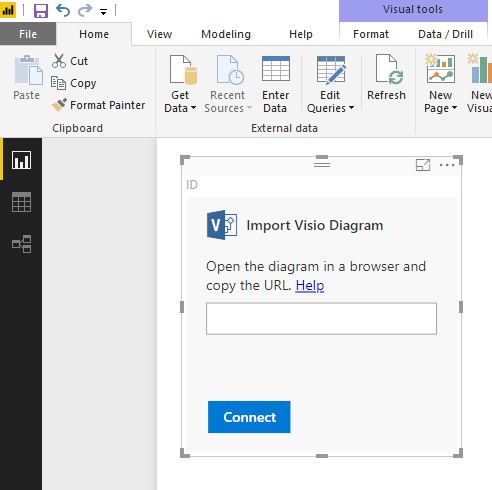Switch to the View ribbon tab

159,34
